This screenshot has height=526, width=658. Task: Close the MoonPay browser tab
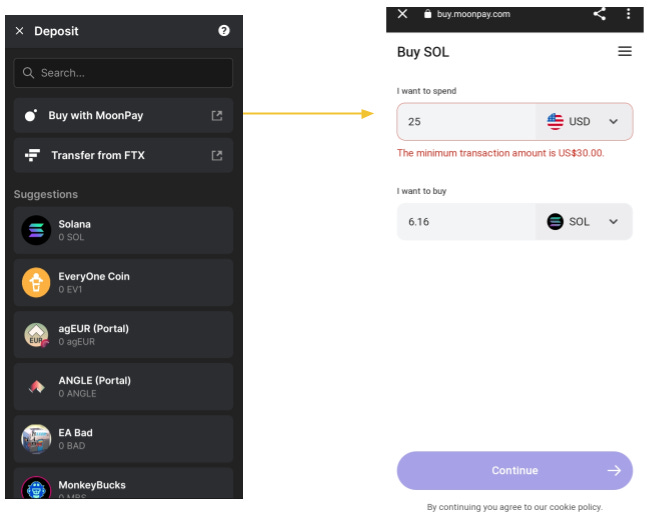click(x=402, y=14)
